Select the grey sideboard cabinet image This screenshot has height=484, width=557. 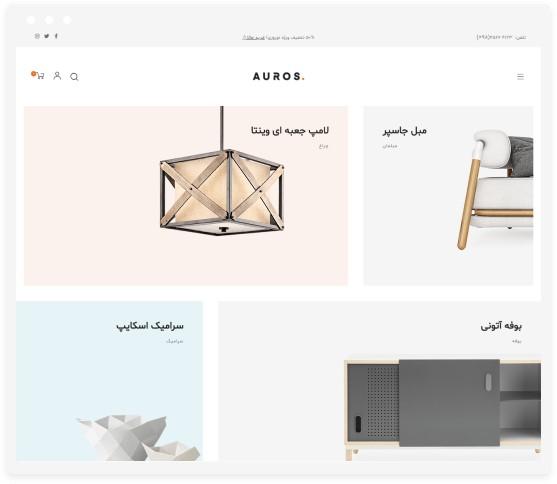point(443,408)
